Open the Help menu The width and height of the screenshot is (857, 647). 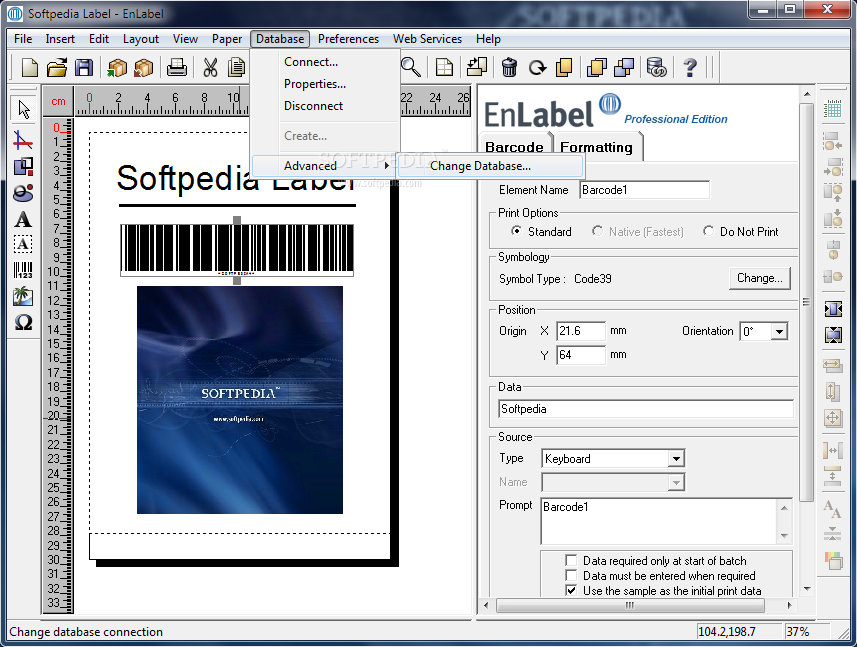tap(488, 39)
